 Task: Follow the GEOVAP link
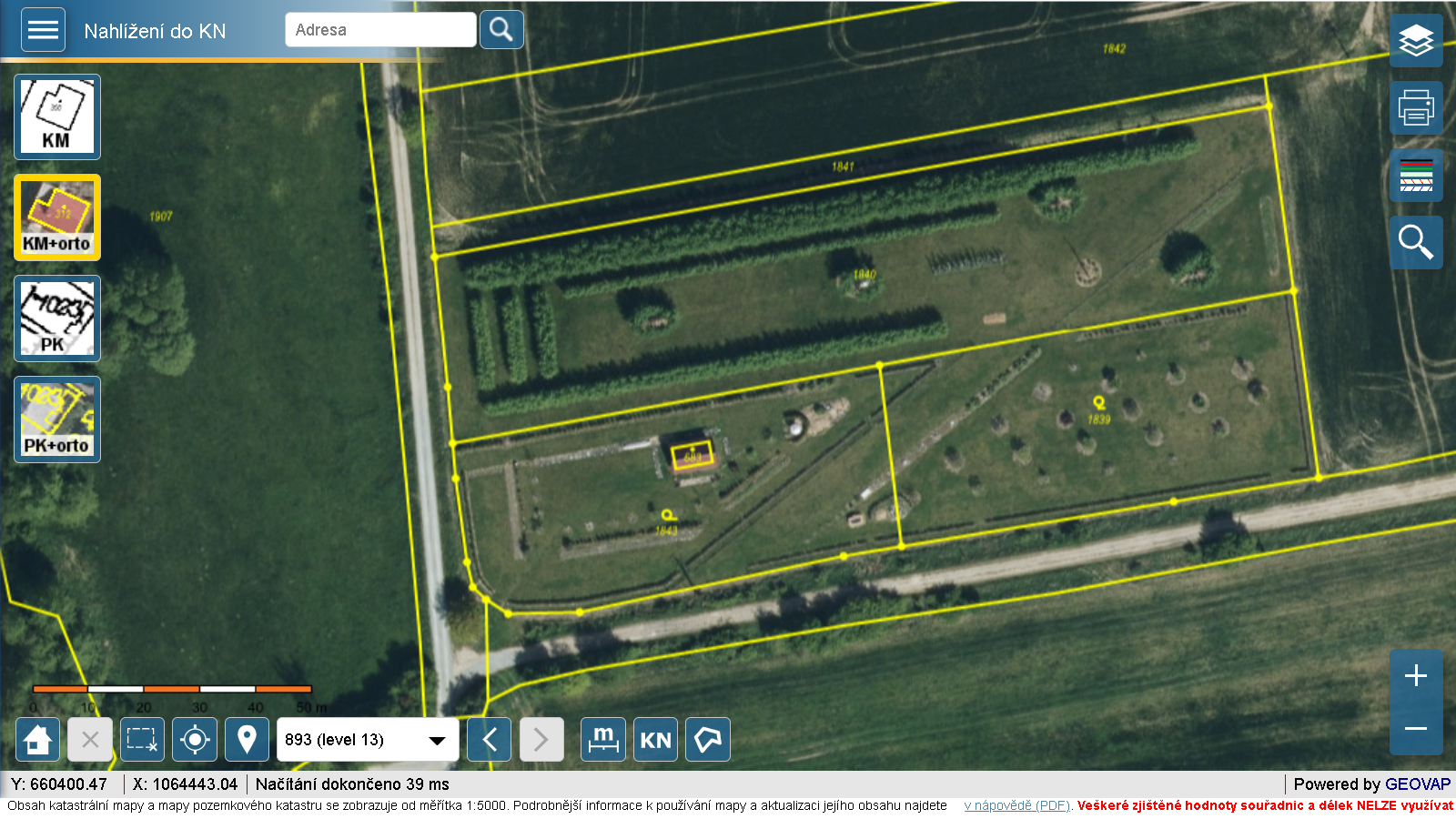coord(1417,784)
